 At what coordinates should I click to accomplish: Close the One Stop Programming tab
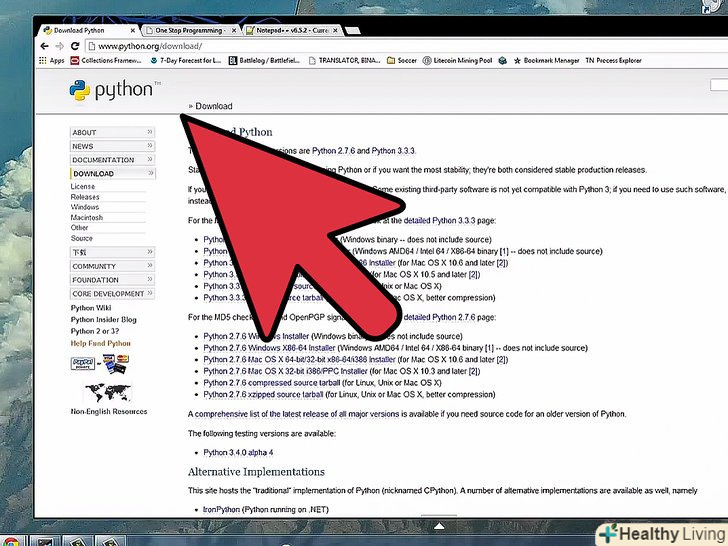coord(234,30)
